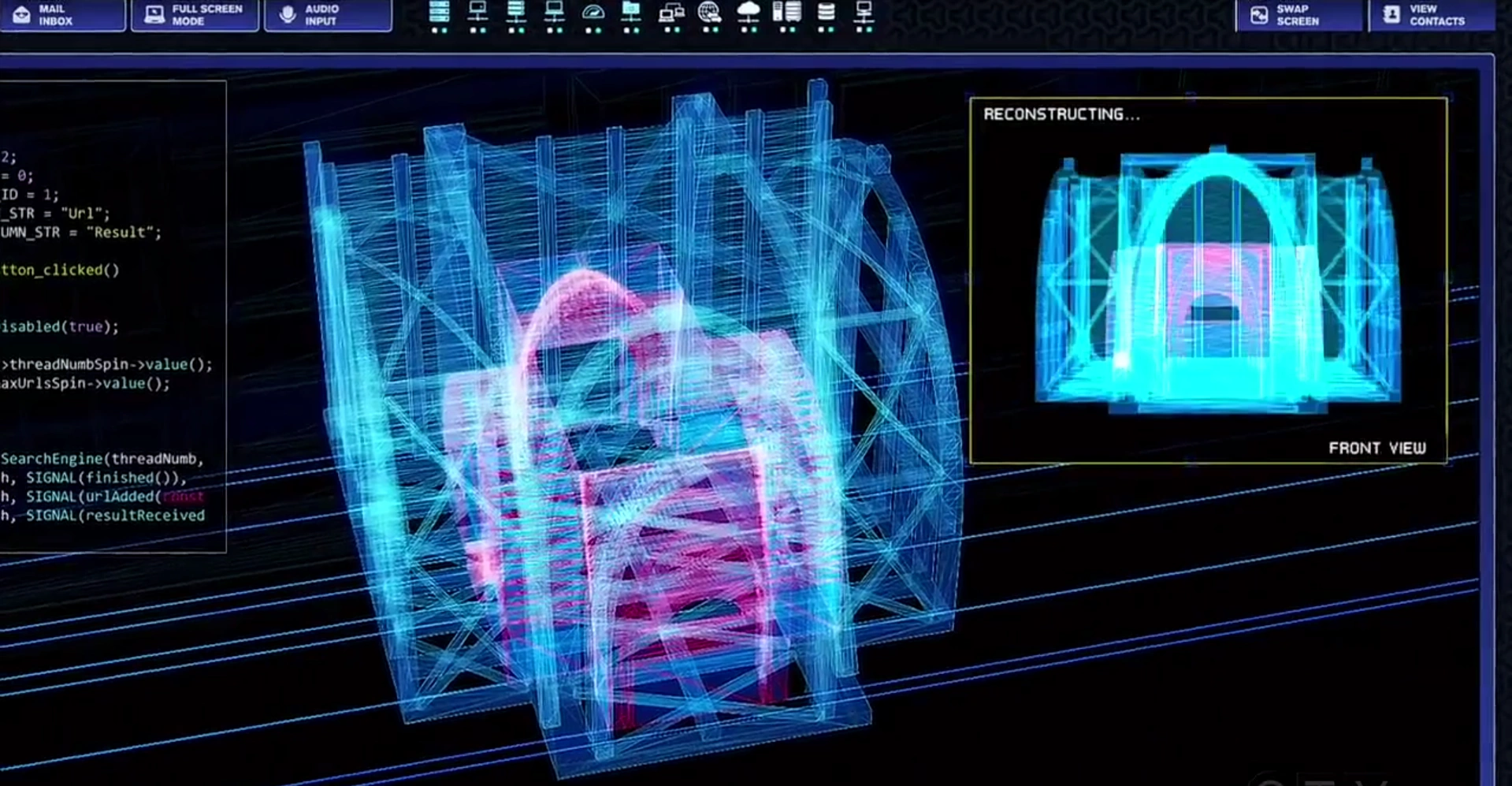Click the tower and server rack icon
The image size is (1512, 786).
tap(786, 13)
